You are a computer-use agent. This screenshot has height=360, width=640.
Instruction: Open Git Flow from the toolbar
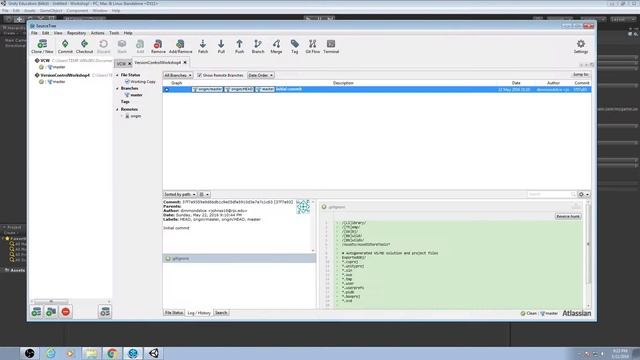click(x=313, y=47)
